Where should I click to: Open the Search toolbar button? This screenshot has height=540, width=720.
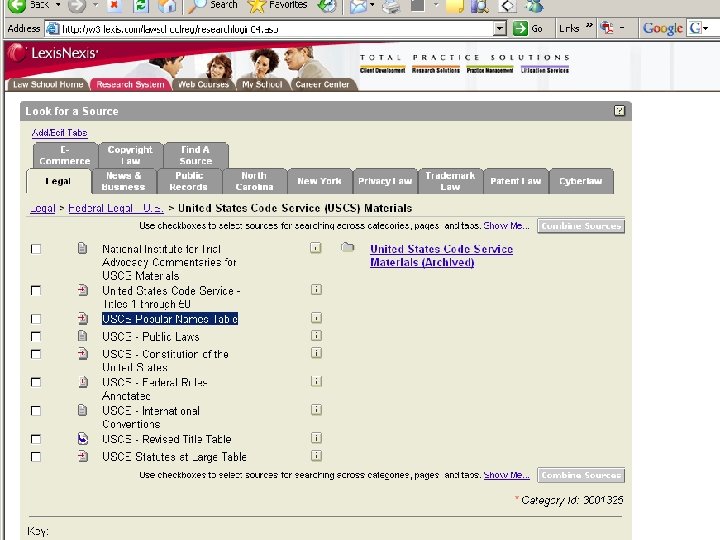(213, 6)
